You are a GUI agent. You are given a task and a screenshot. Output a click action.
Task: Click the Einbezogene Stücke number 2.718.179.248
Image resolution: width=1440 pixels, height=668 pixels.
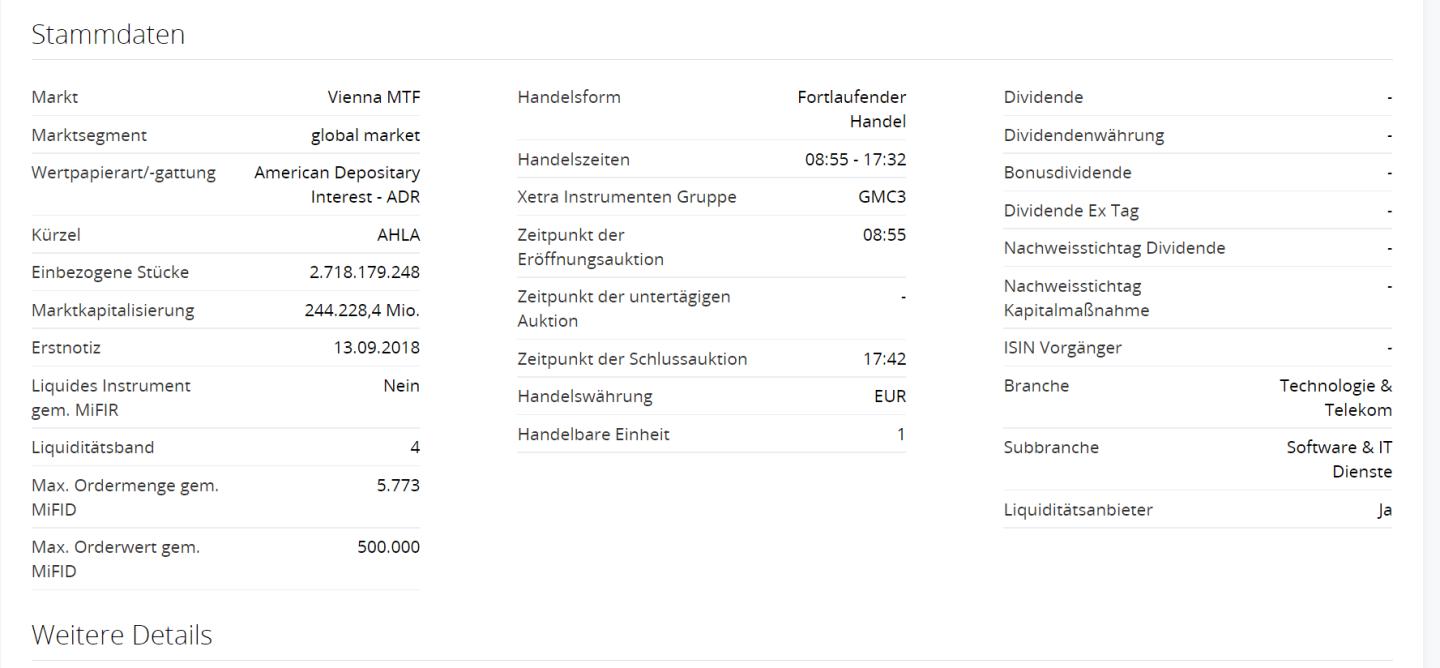[x=364, y=272]
